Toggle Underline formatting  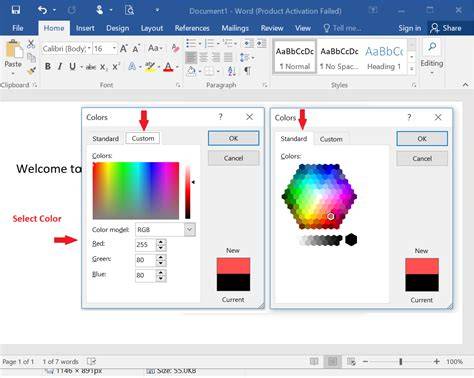click(72, 67)
